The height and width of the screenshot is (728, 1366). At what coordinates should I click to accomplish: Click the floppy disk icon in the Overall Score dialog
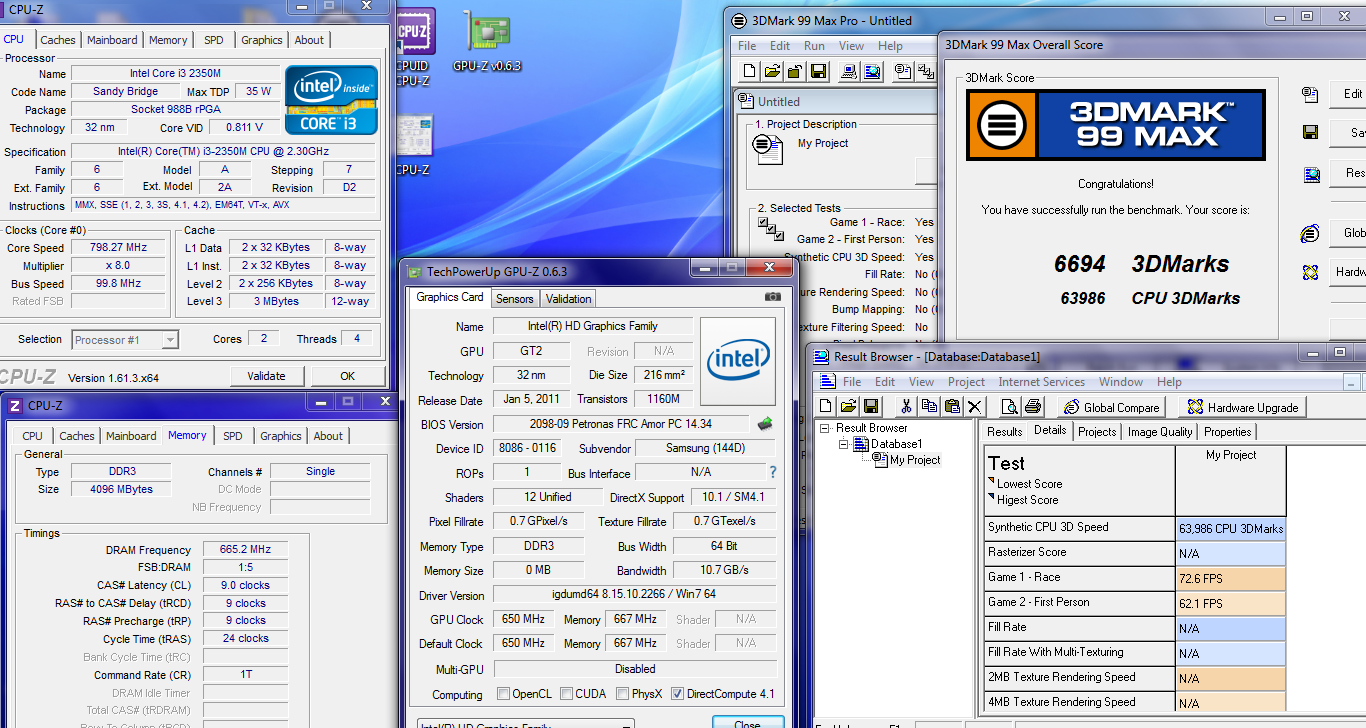[1310, 132]
